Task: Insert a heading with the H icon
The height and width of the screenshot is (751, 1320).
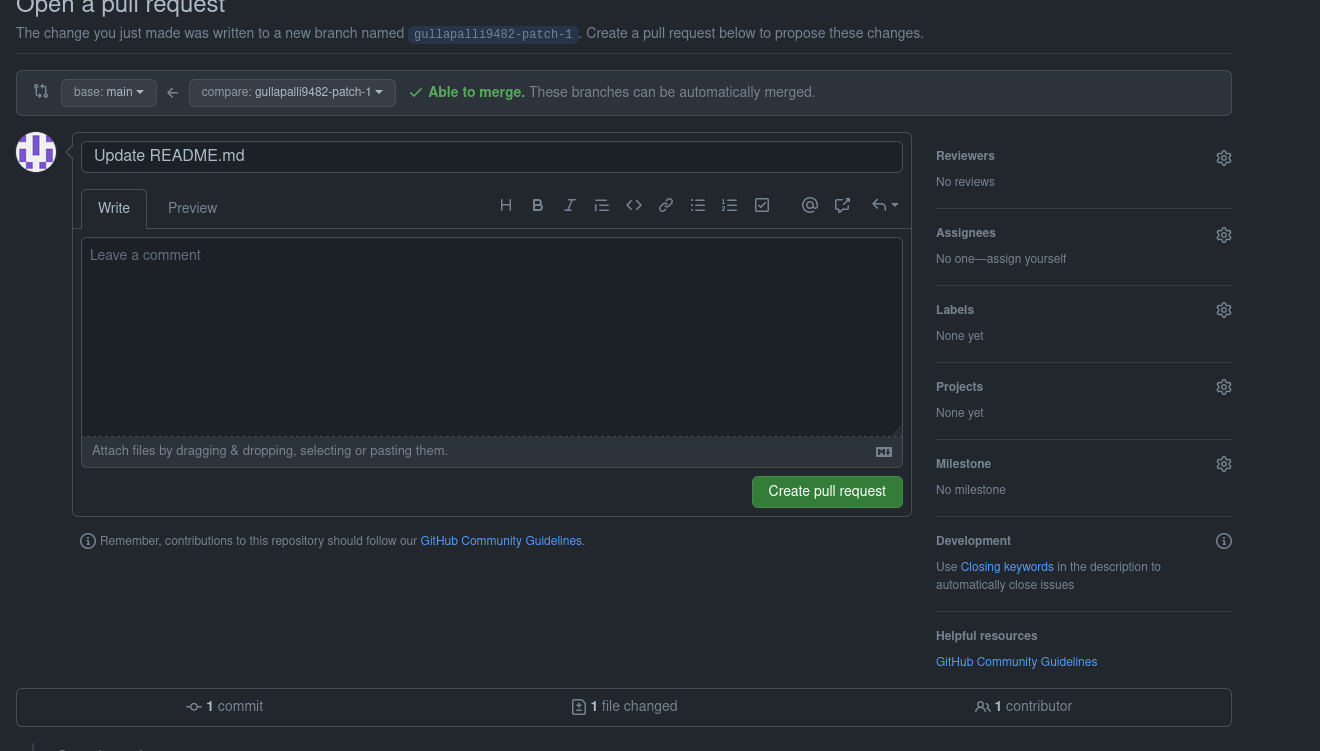Action: [506, 205]
